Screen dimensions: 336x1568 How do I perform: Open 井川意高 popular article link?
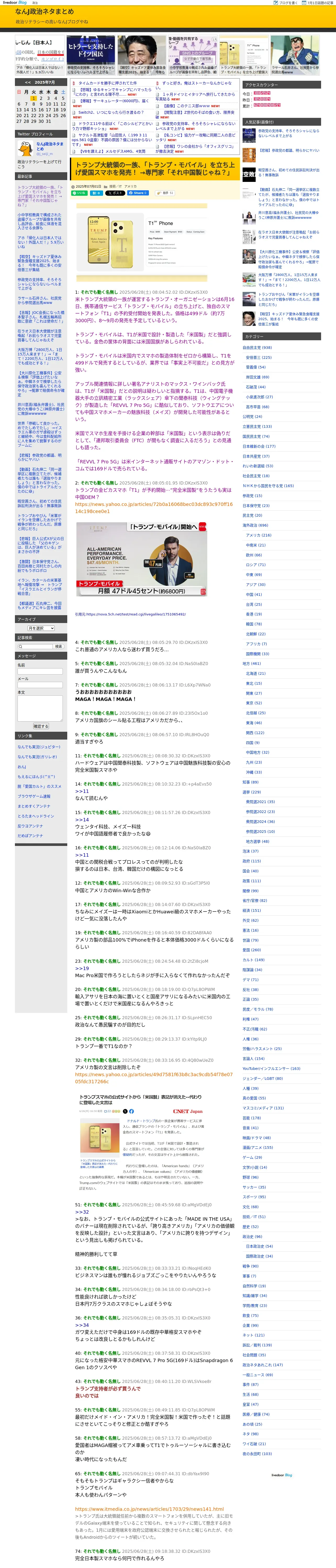click(x=288, y=215)
